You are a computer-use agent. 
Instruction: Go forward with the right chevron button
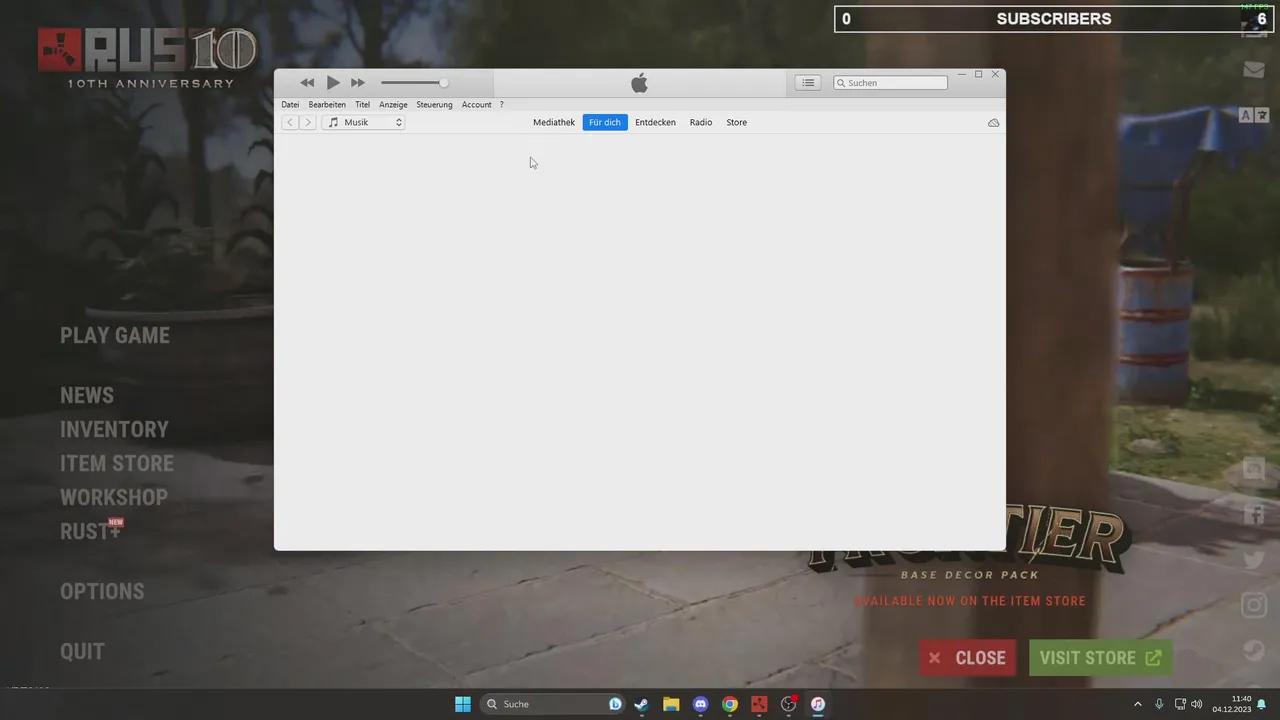point(307,122)
